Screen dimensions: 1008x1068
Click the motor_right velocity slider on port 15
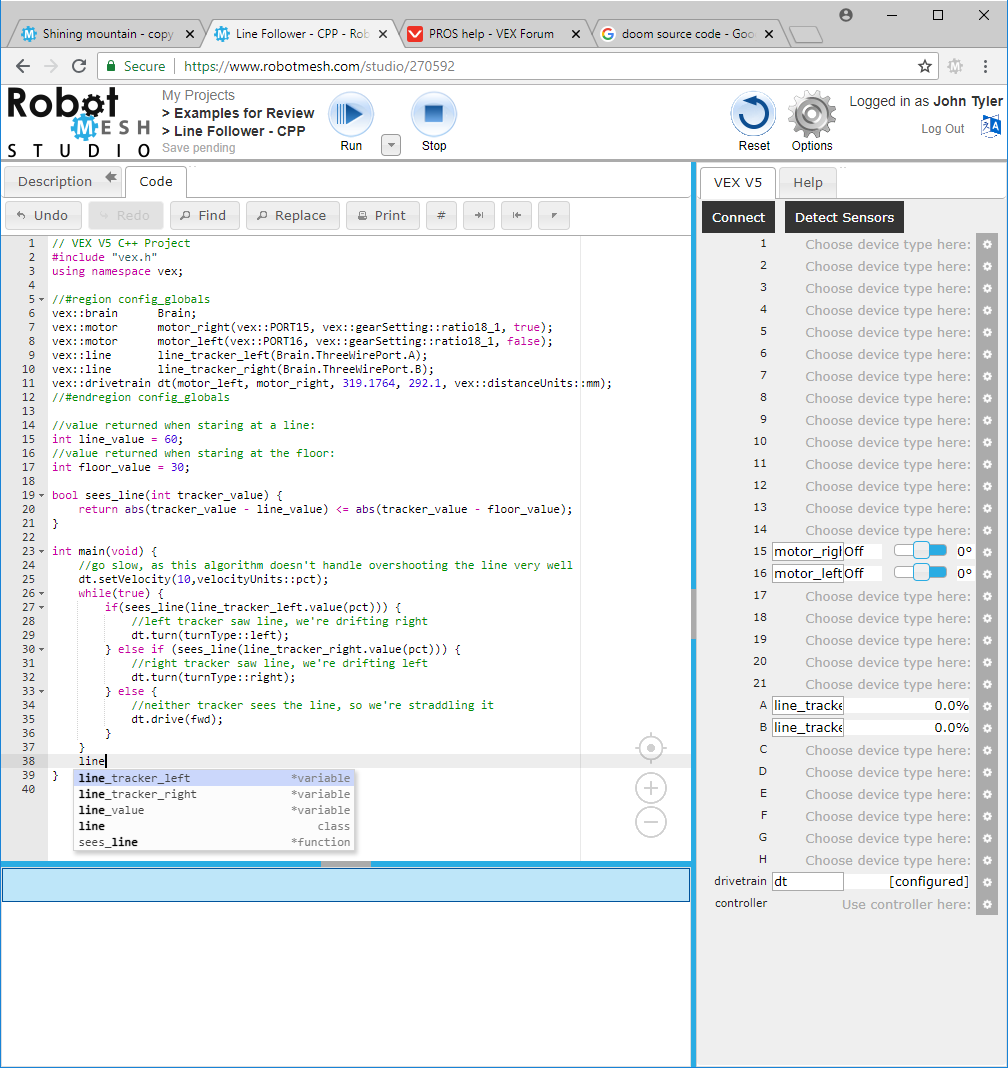pos(920,550)
